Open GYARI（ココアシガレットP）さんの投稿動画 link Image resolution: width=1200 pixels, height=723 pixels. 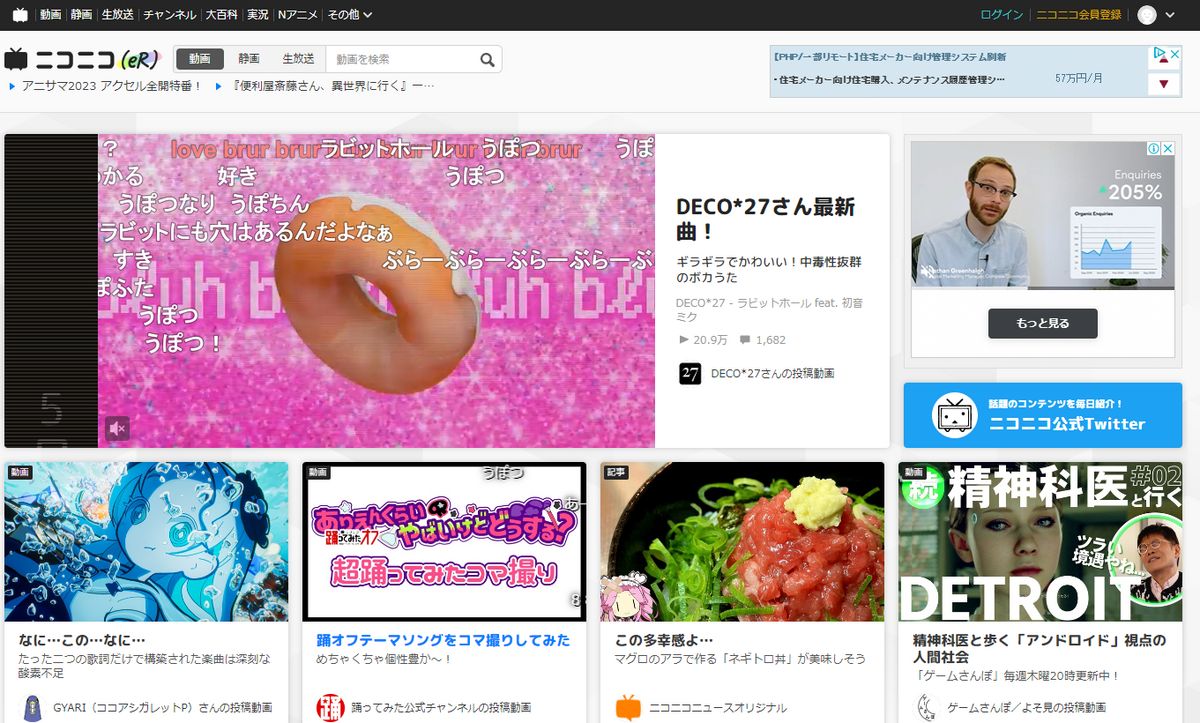[x=162, y=708]
